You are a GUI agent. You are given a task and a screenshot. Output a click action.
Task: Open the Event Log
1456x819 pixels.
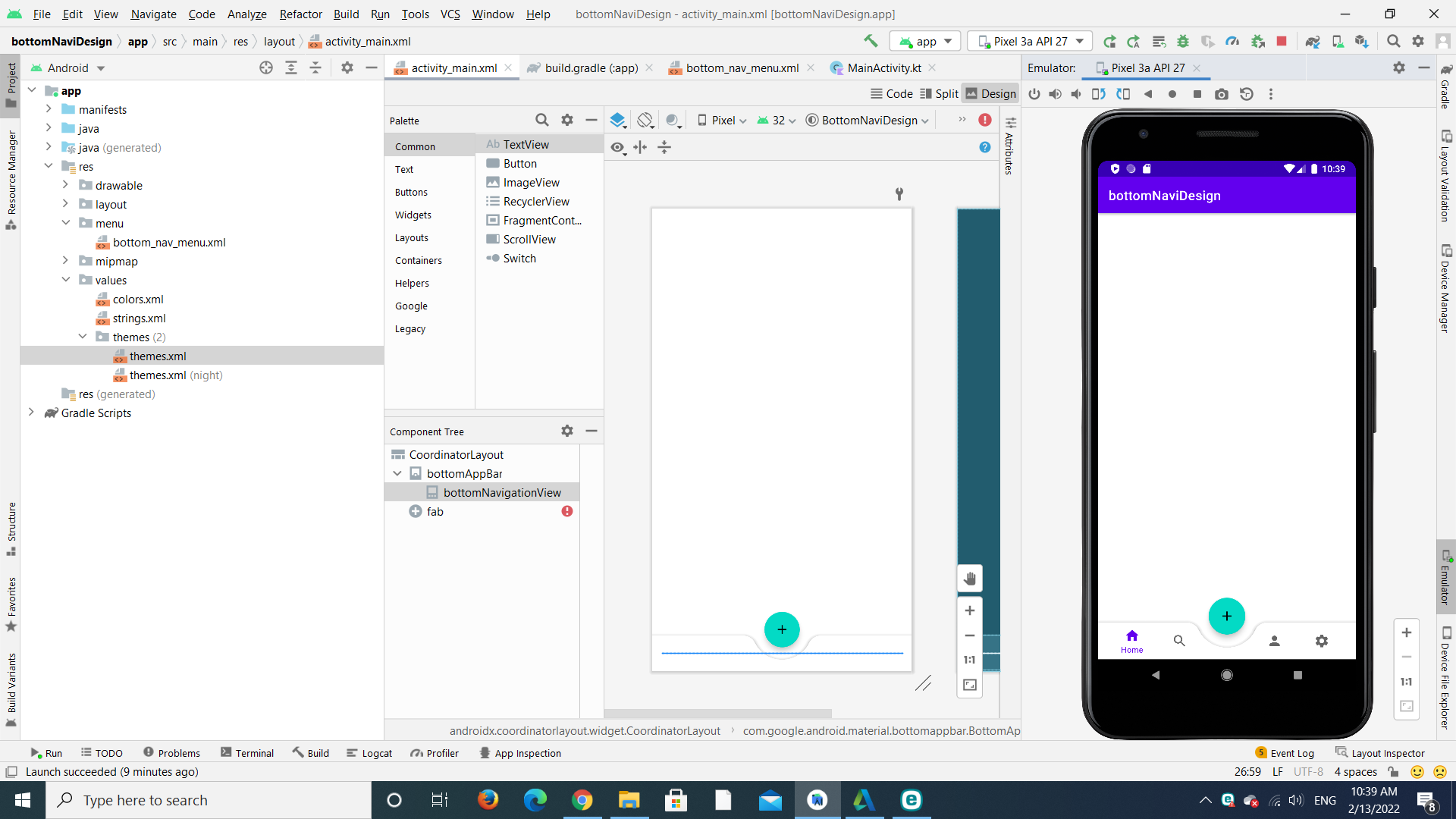pos(1292,752)
